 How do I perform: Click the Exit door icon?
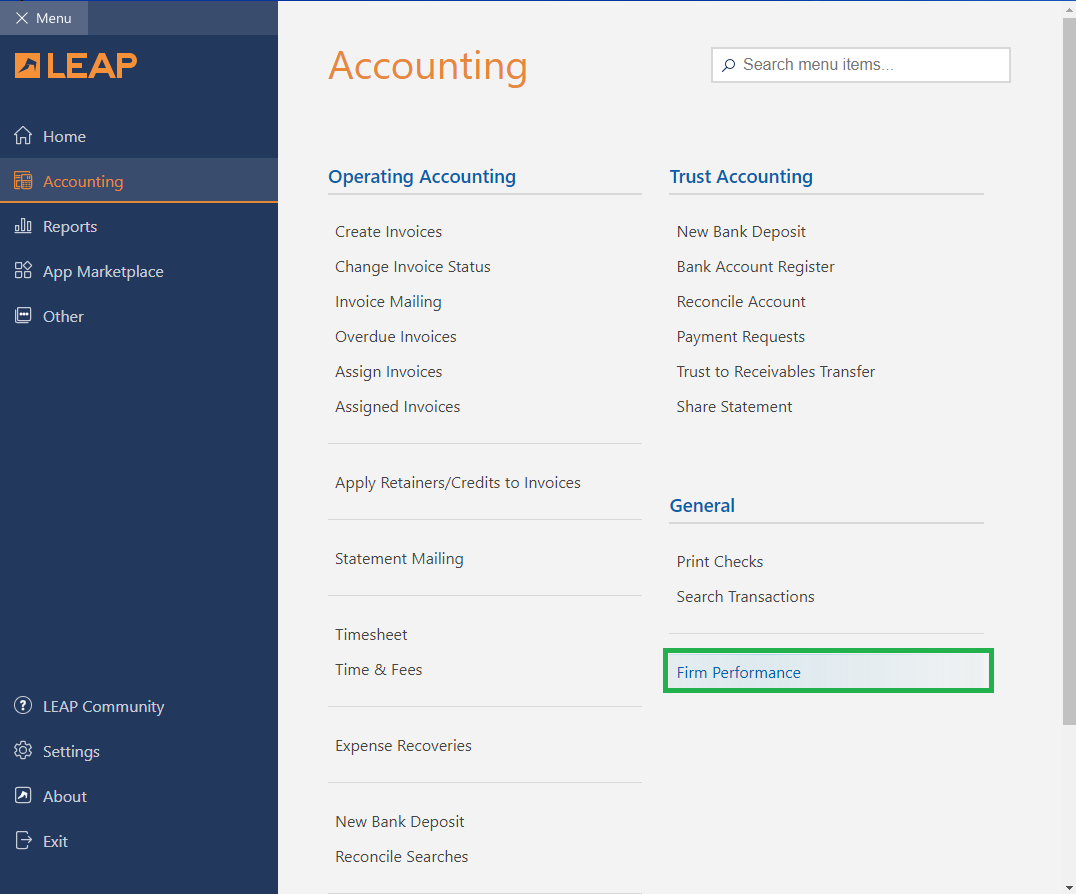23,841
